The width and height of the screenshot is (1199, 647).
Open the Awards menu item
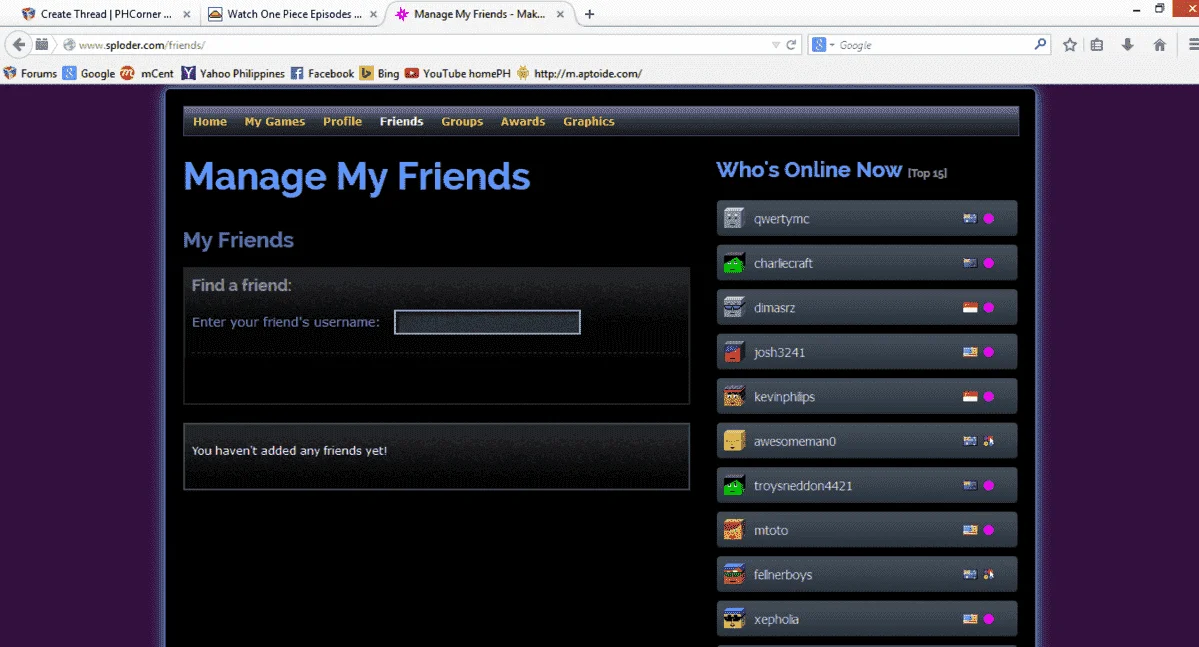point(523,122)
